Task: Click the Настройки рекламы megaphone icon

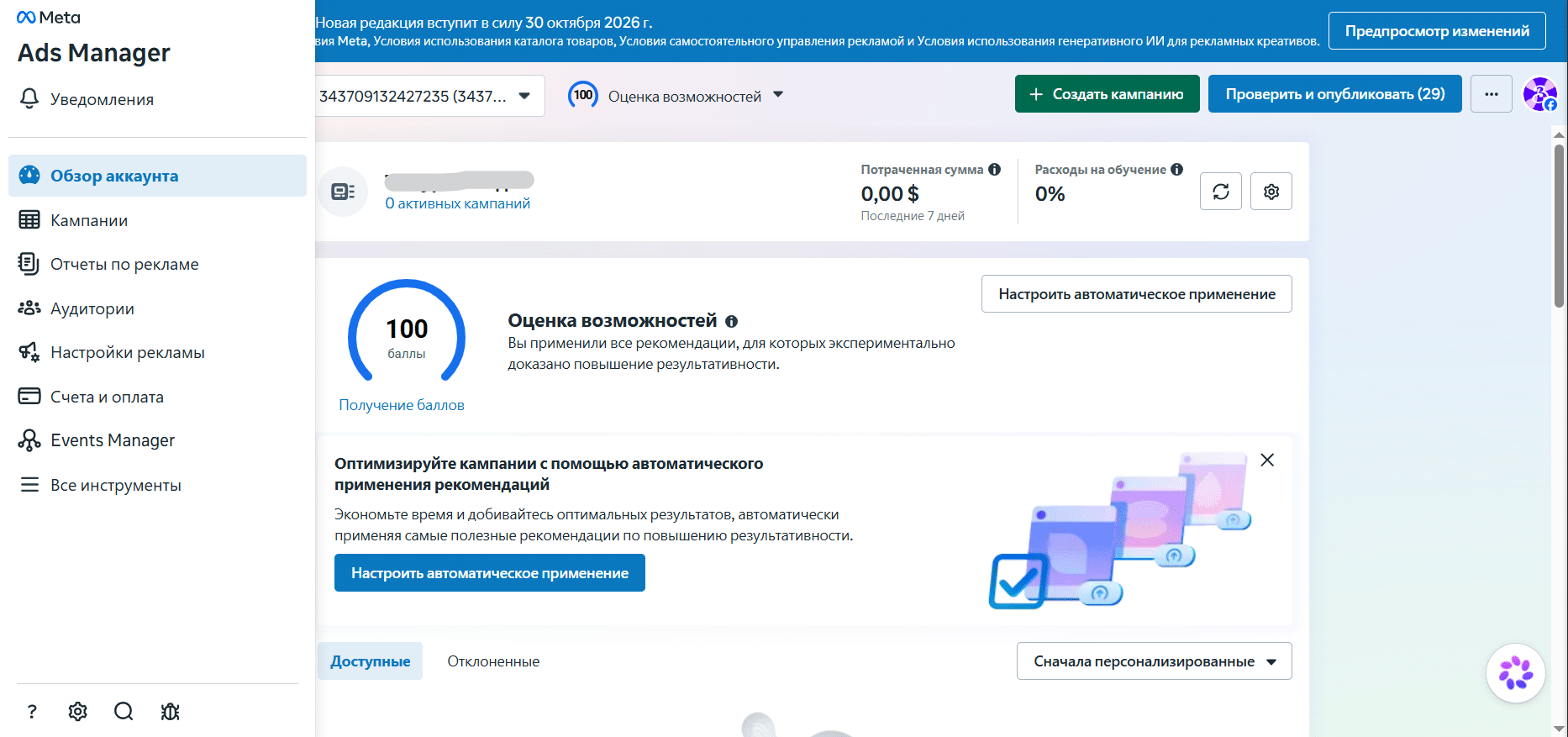Action: point(29,352)
